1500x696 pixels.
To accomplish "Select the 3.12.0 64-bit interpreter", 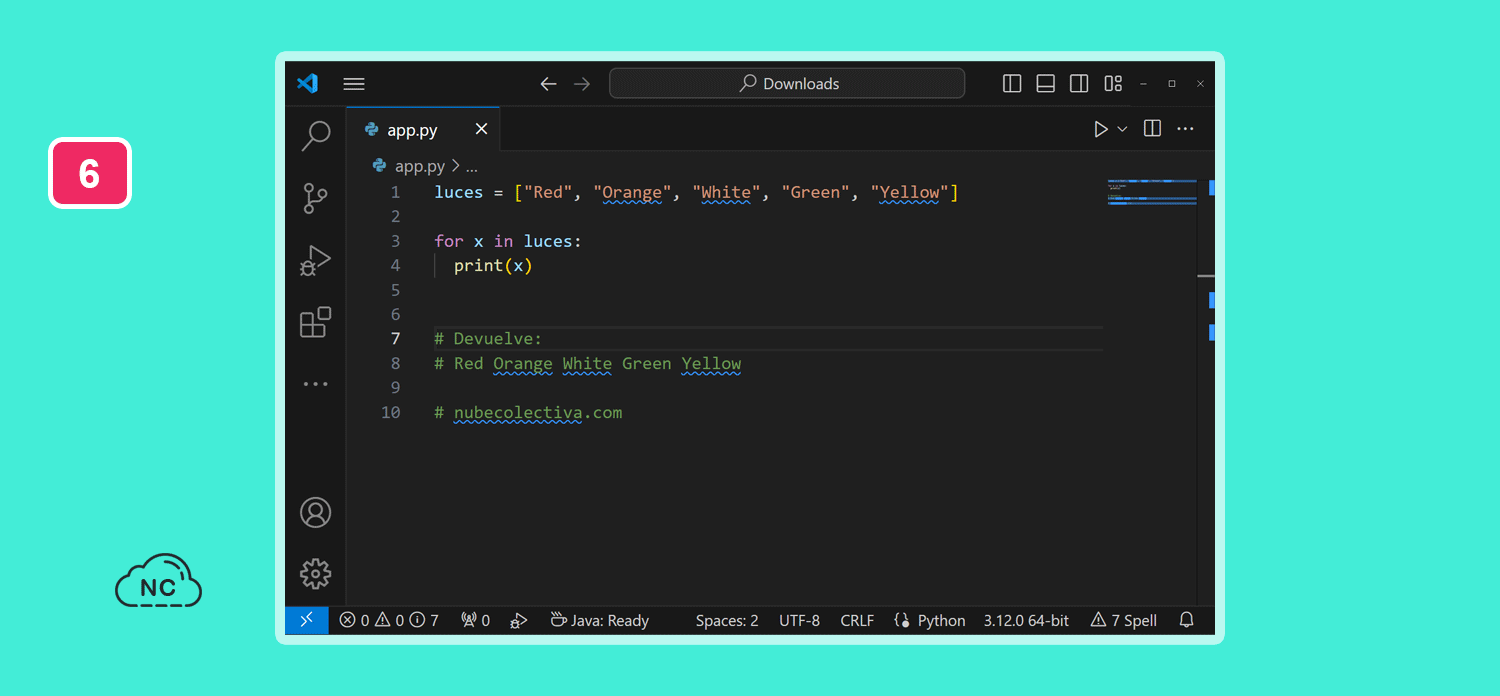I will pyautogui.click(x=1026, y=620).
